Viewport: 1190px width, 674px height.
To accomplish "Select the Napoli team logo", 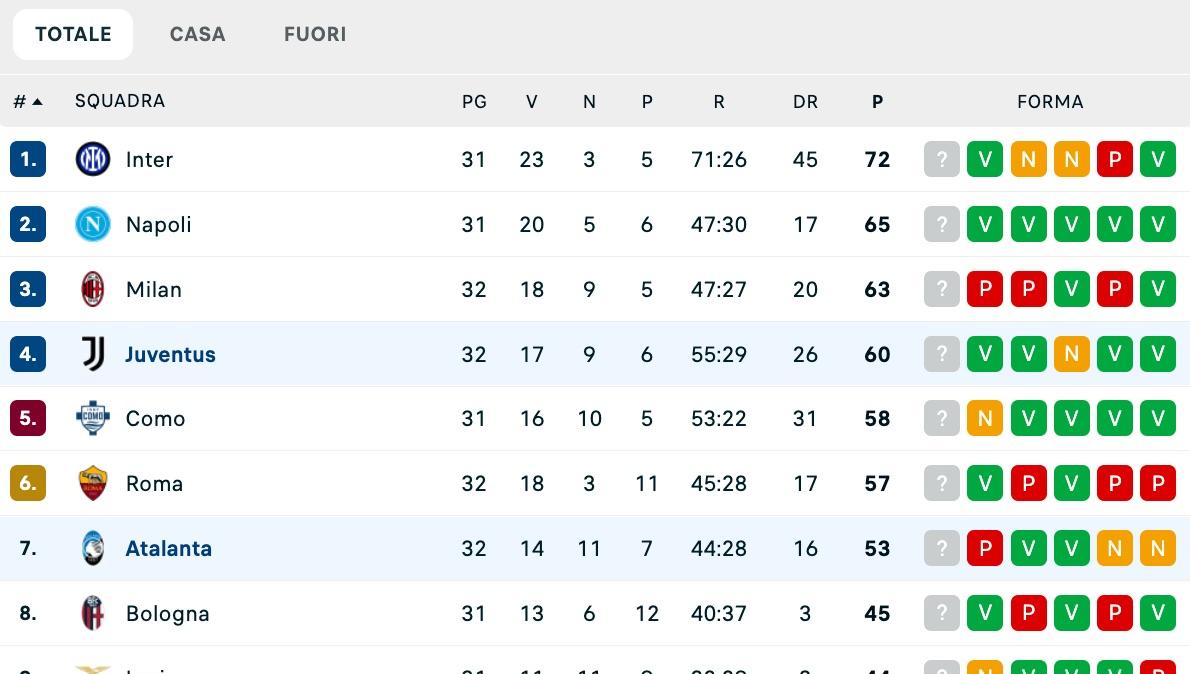I will point(92,224).
